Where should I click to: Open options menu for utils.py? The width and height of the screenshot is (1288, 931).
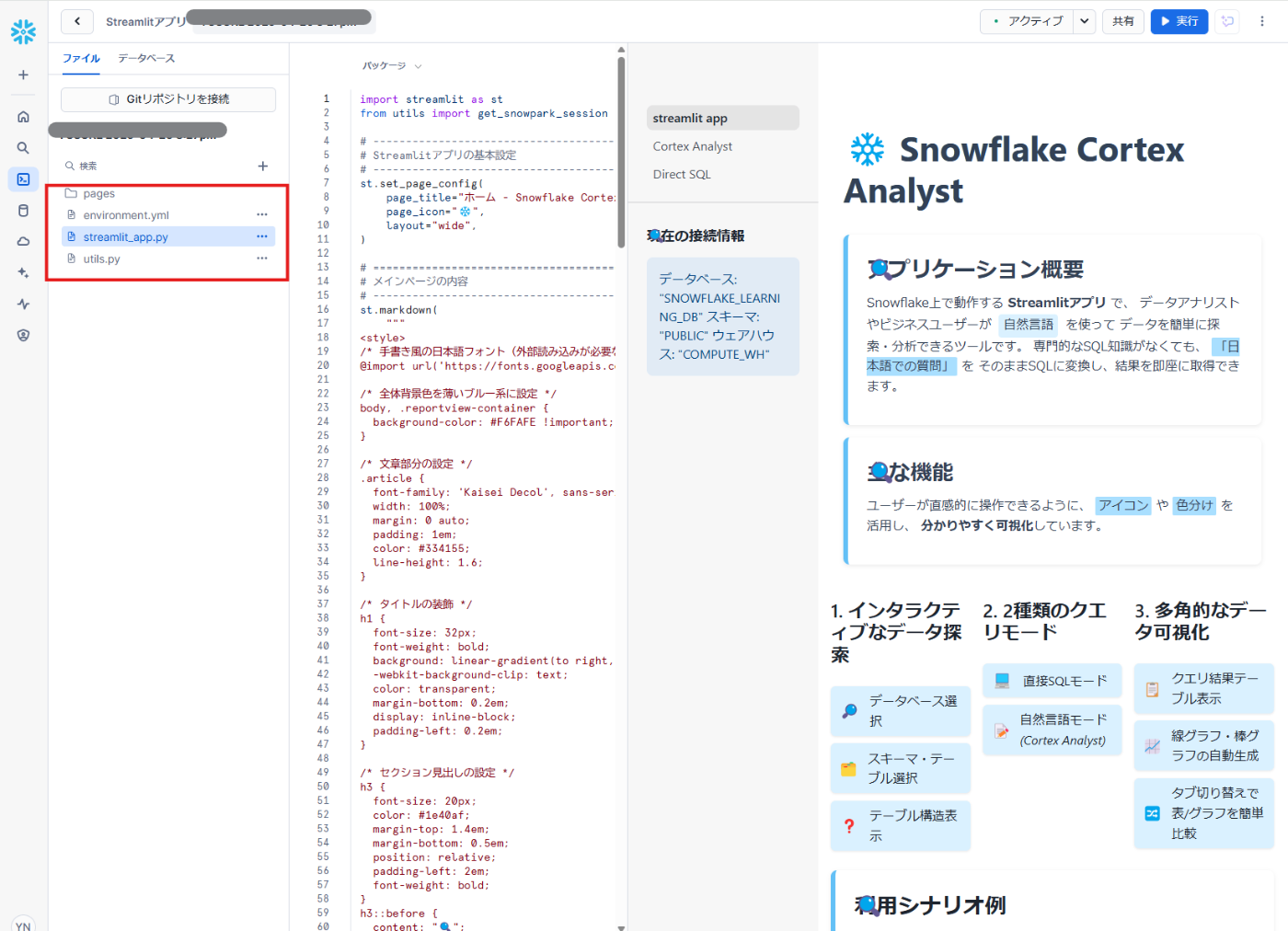point(262,259)
